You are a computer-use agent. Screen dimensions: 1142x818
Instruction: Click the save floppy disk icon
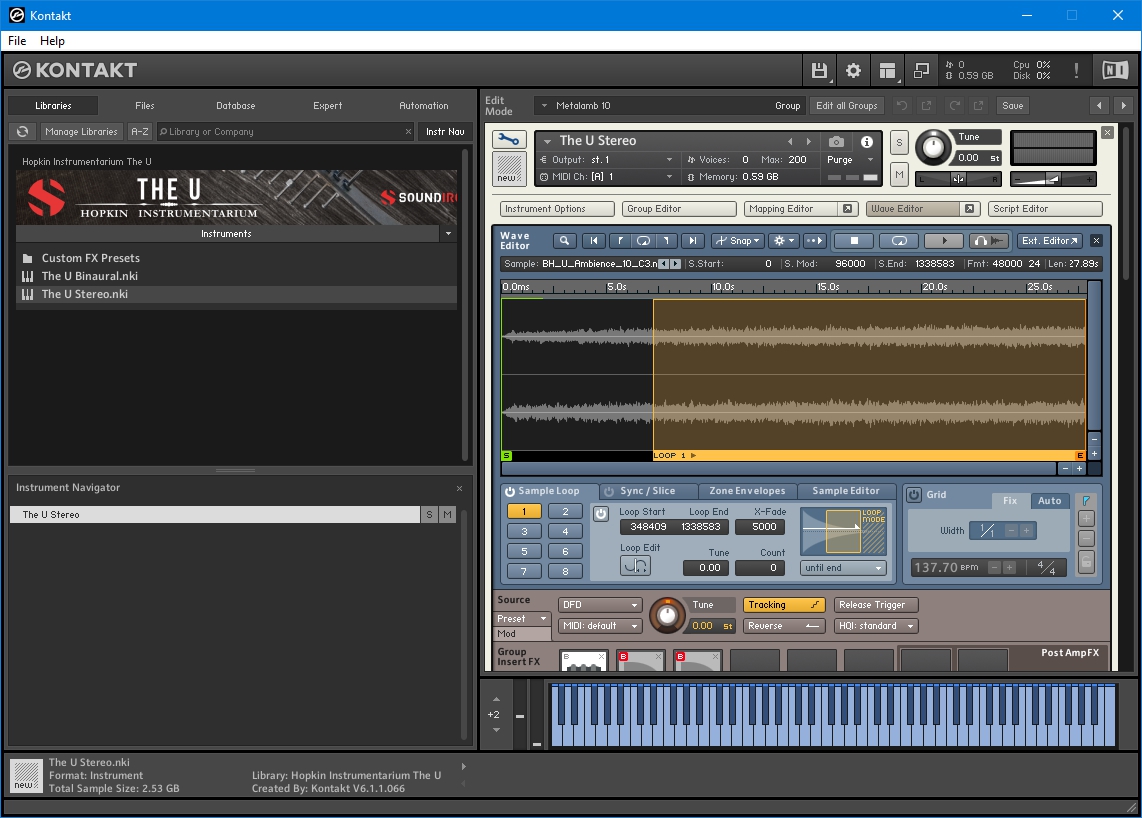click(819, 70)
